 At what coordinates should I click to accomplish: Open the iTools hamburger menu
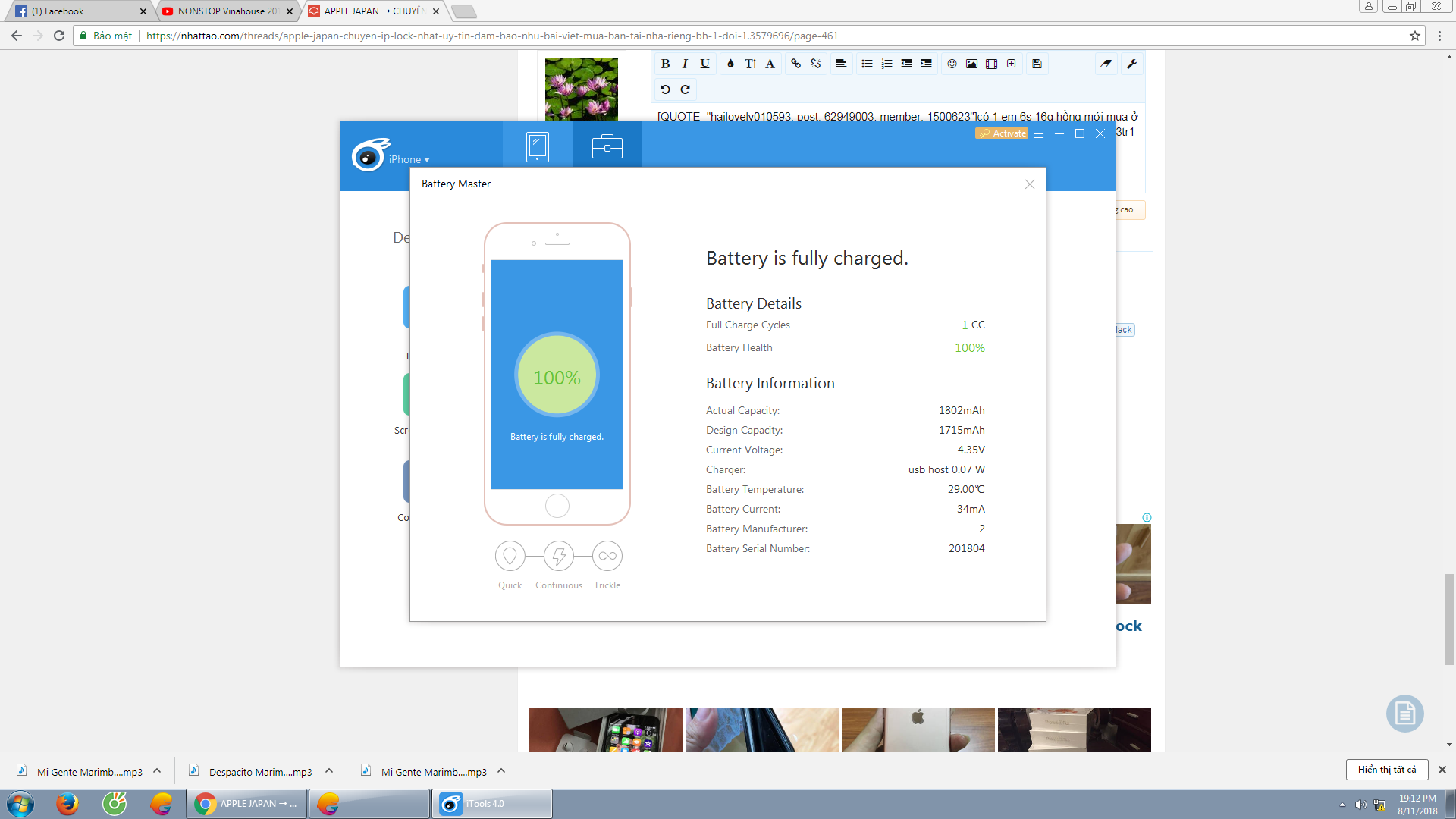point(1039,133)
